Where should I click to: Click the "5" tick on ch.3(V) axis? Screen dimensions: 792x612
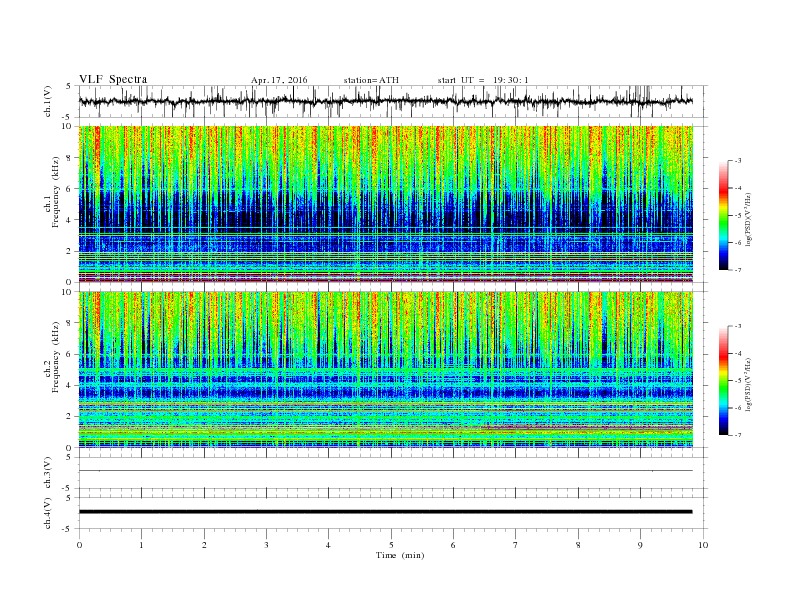(x=69, y=457)
